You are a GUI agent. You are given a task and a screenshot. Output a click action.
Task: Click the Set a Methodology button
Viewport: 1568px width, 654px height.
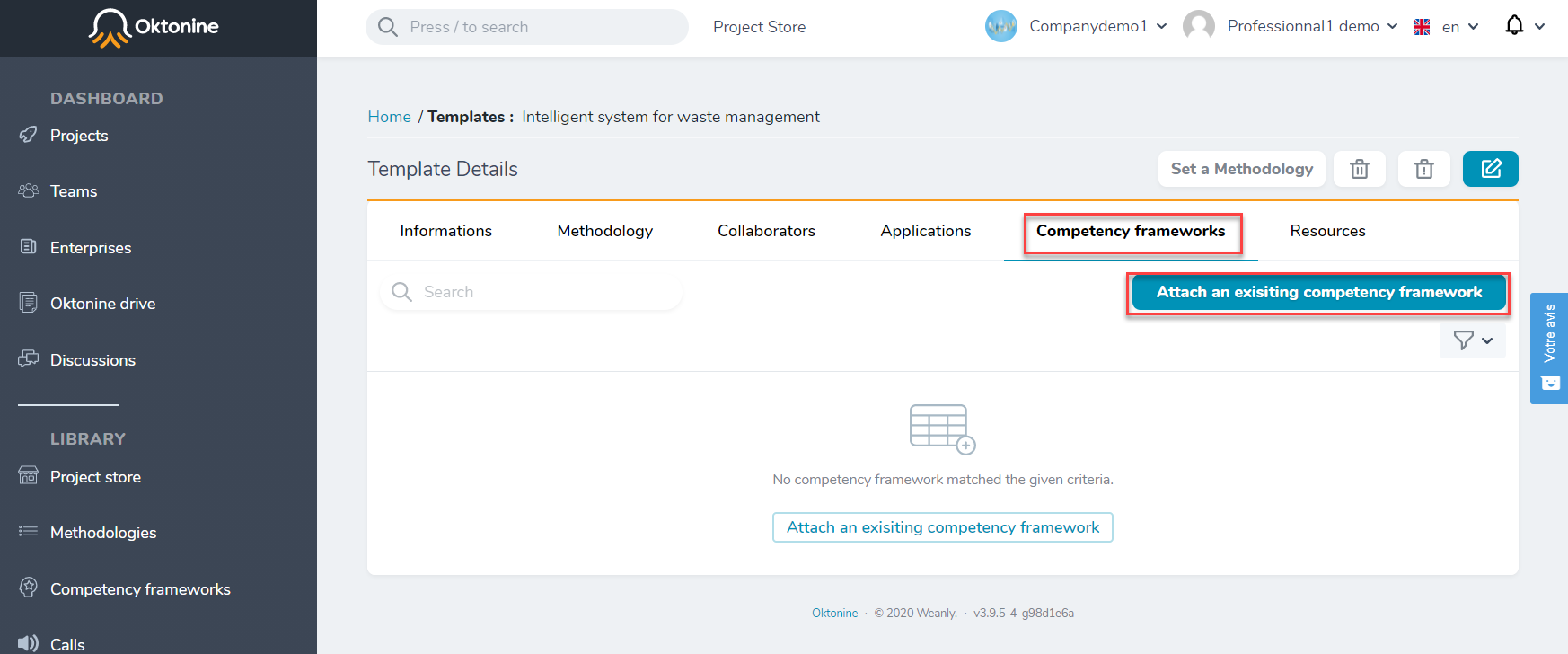[1242, 169]
